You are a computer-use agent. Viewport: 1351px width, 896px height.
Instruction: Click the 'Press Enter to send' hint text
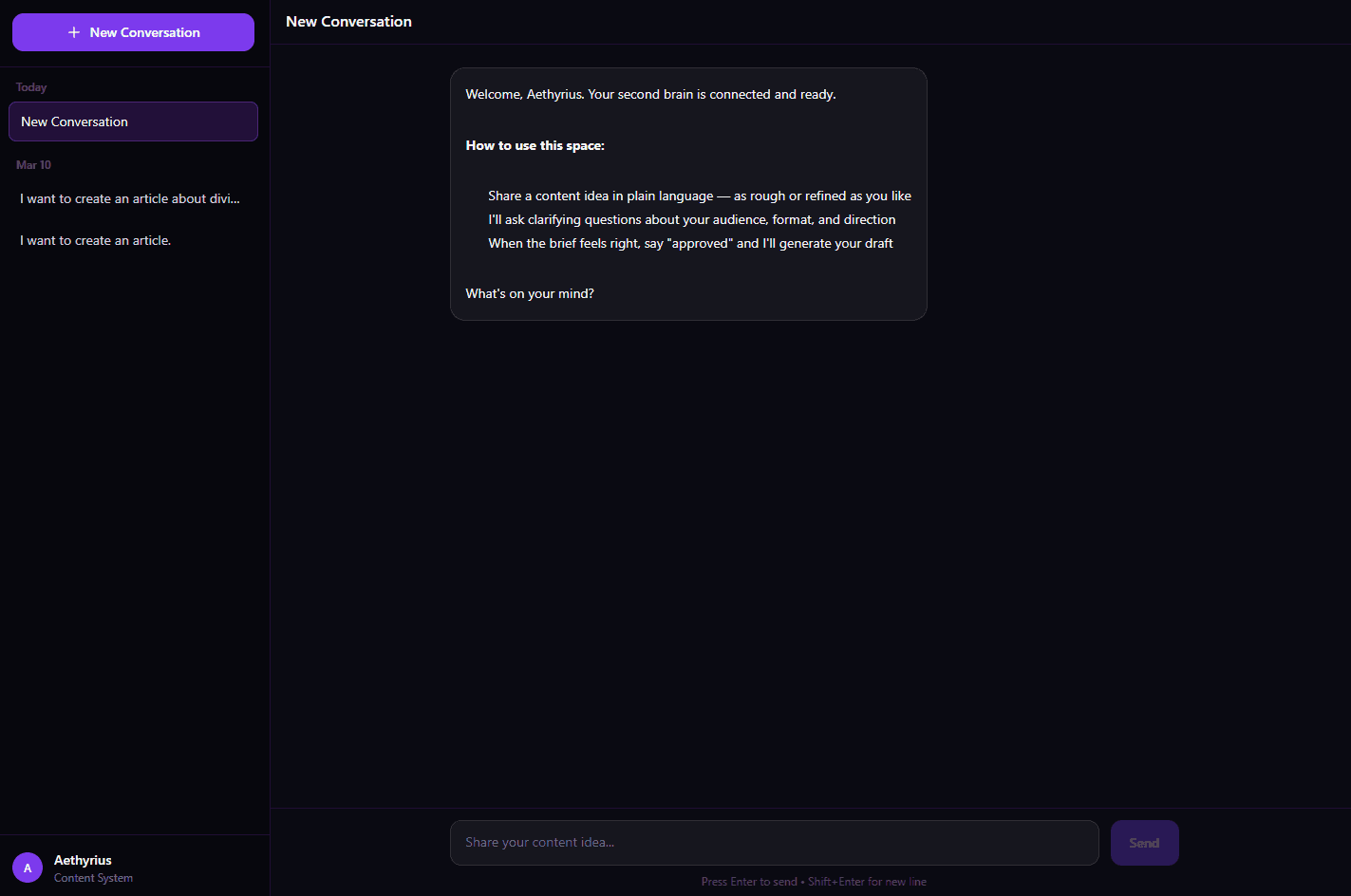[x=749, y=882]
